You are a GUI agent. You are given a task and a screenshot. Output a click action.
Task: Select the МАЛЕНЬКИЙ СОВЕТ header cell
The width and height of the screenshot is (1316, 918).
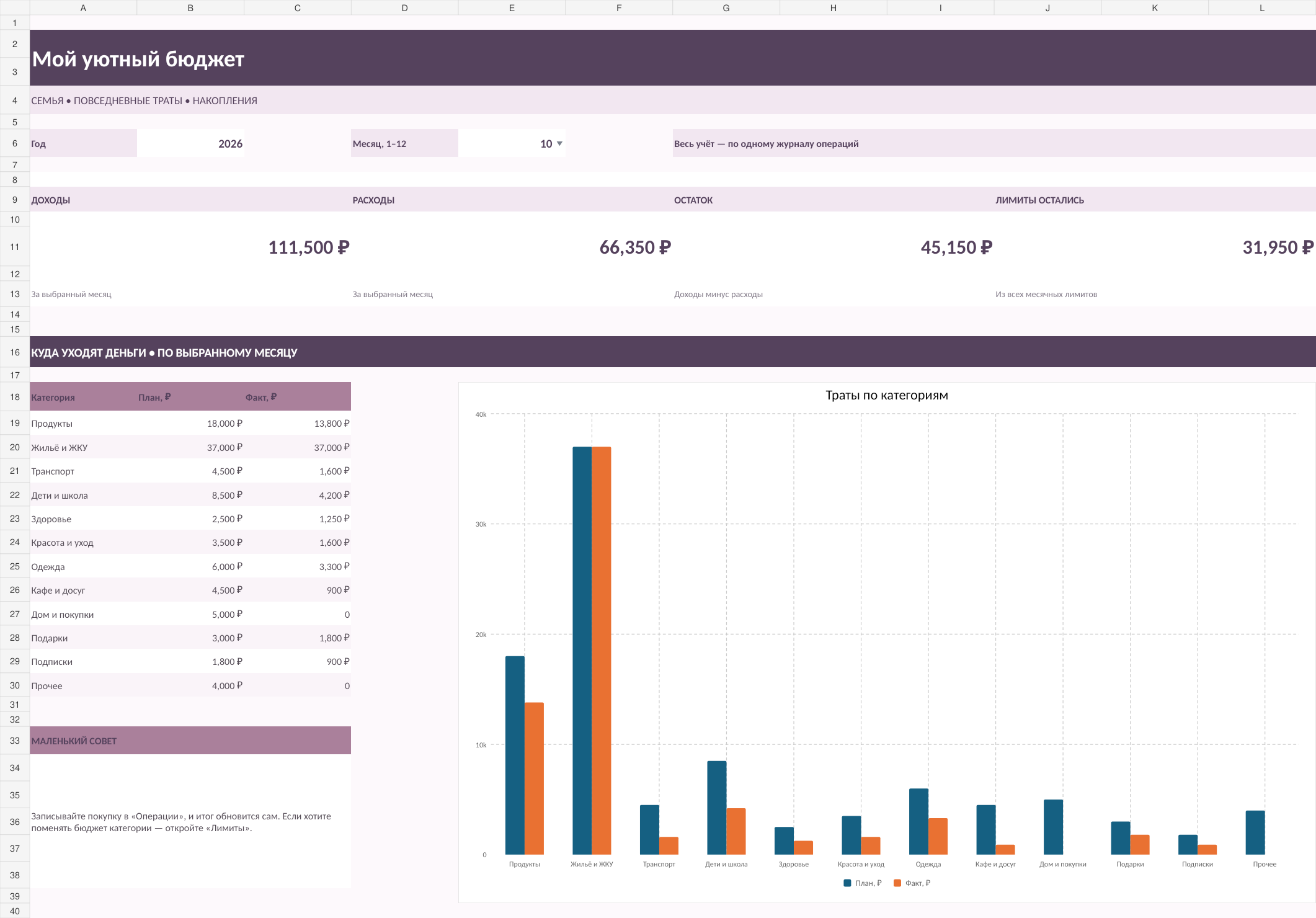click(x=190, y=741)
